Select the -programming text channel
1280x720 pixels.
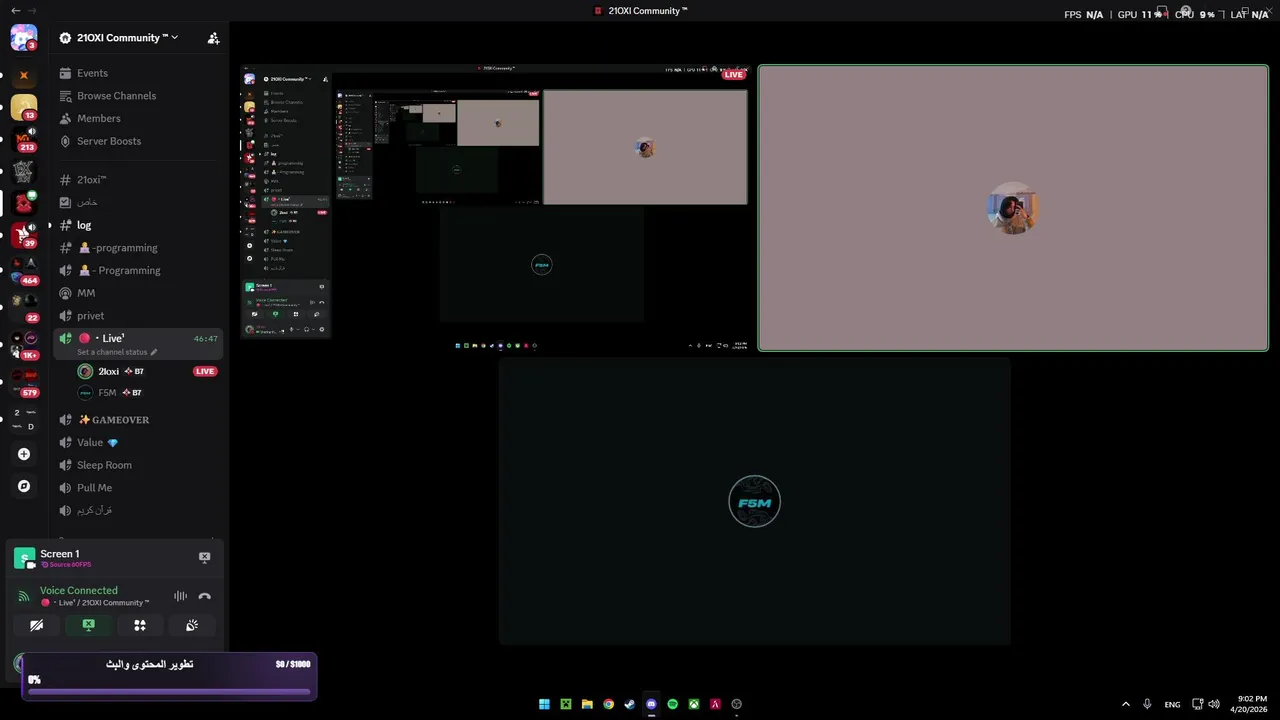[138, 248]
